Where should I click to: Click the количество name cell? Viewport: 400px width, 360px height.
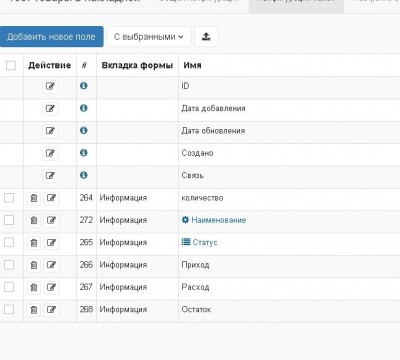(202, 198)
